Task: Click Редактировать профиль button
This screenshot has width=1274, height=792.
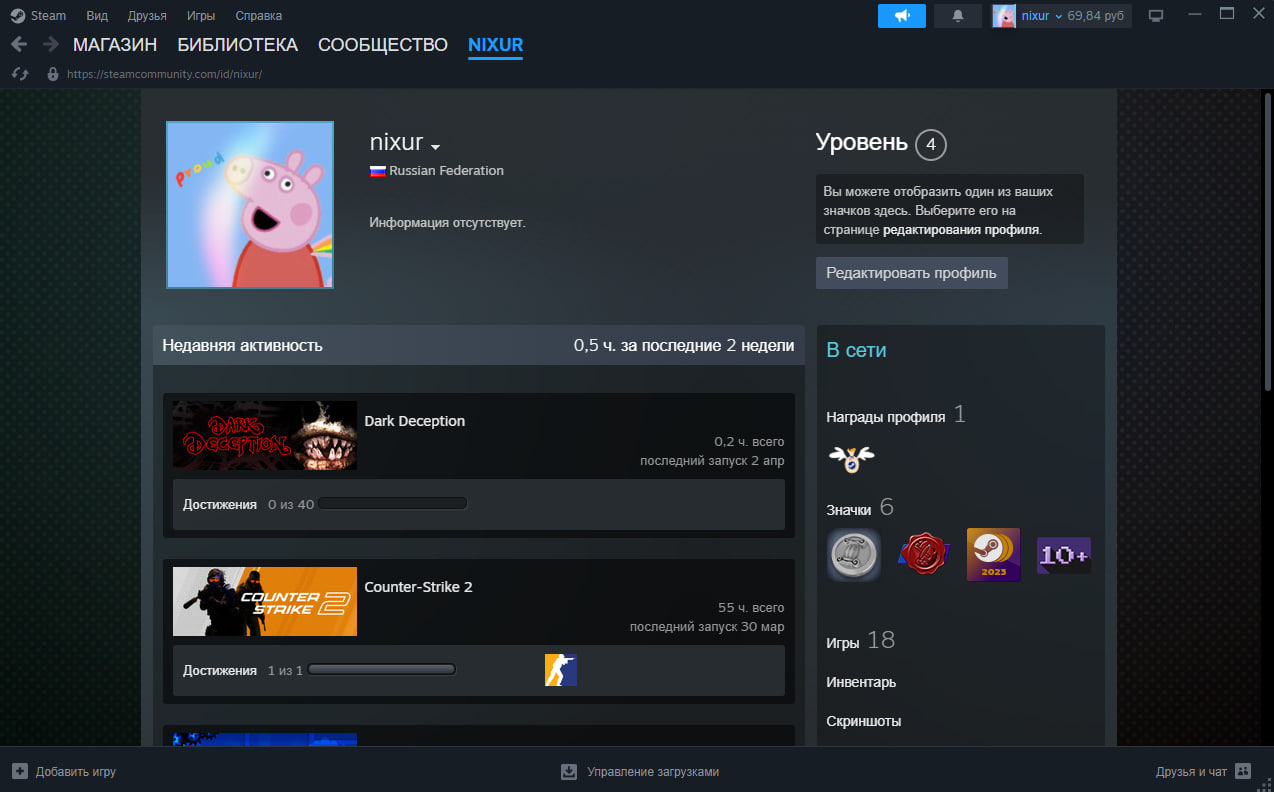Action: (x=912, y=273)
